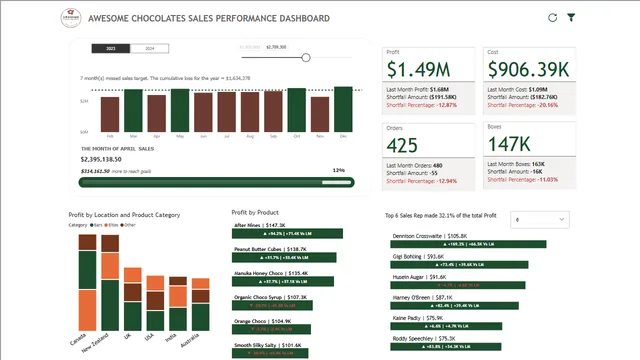This screenshot has height=360, width=640.
Task: Click Roddy Speechley's profit bar
Action: tap(446, 347)
